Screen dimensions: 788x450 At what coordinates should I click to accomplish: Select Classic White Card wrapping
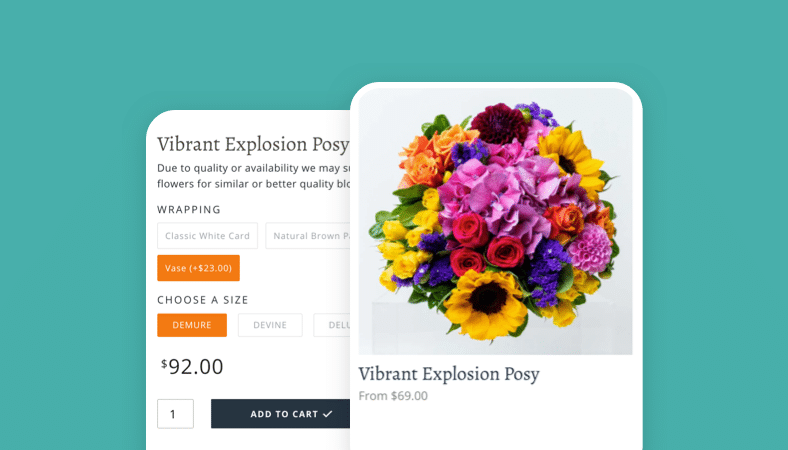207,236
